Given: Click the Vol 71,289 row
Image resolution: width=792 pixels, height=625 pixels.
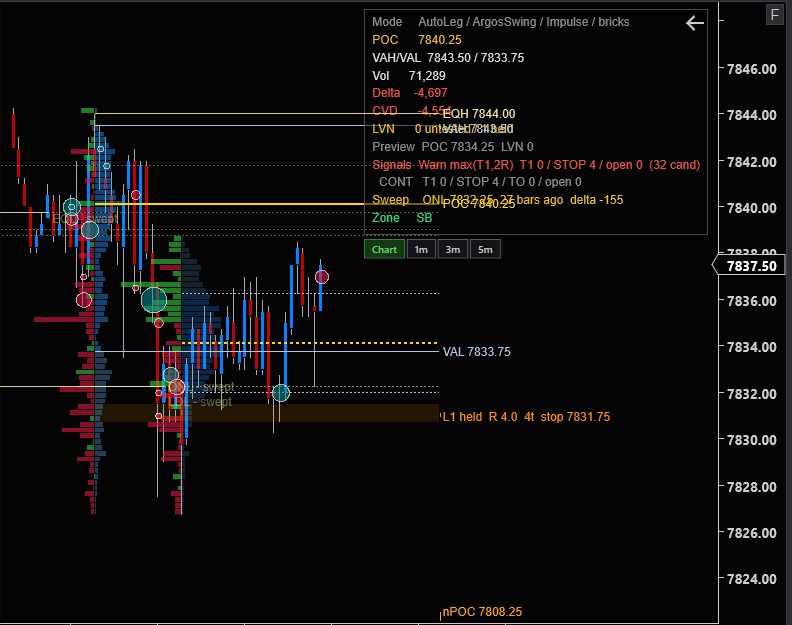Looking at the screenshot, I should coord(409,76).
